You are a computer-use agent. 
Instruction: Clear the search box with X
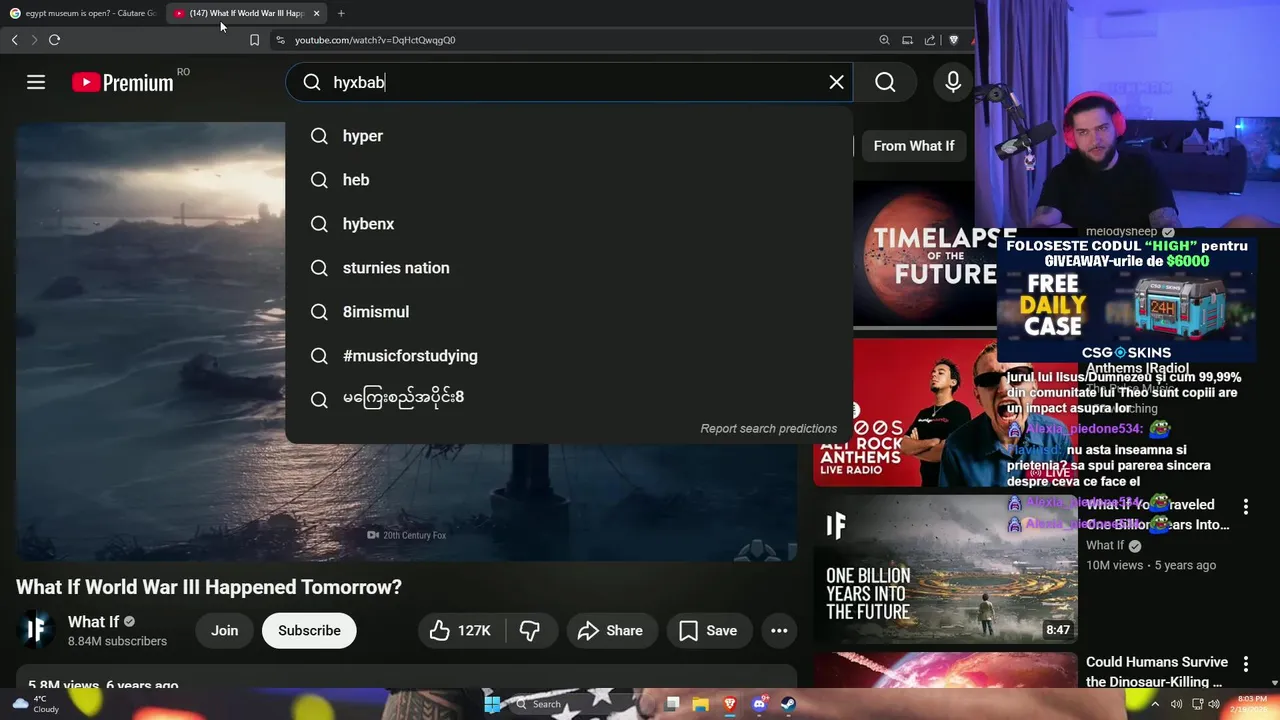(837, 82)
